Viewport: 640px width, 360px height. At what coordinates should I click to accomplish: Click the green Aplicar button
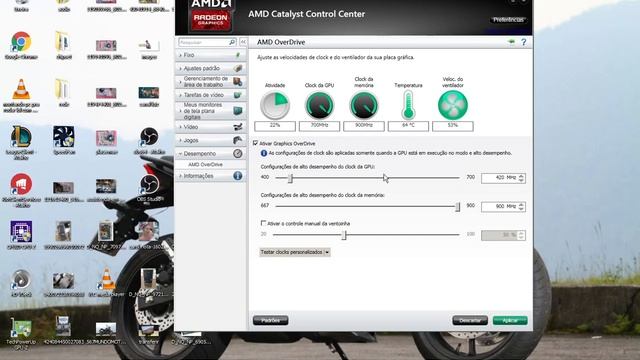[510, 320]
